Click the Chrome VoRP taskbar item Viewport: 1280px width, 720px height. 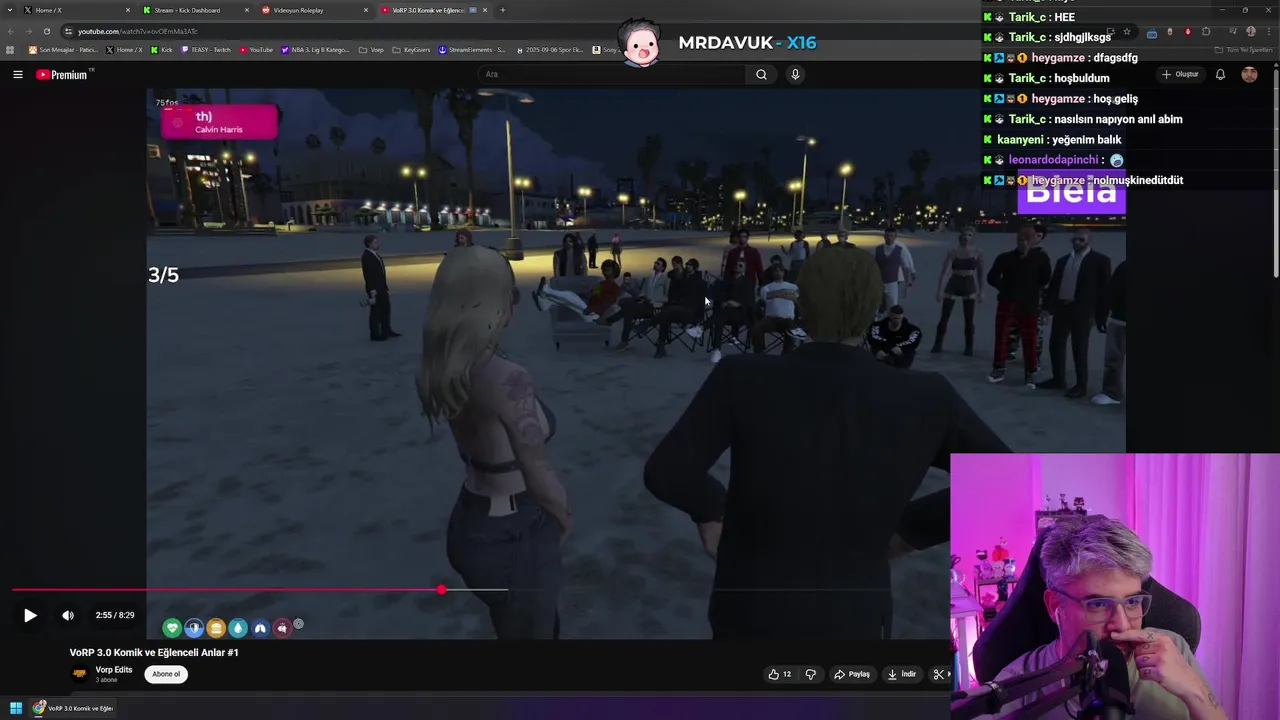(73, 708)
